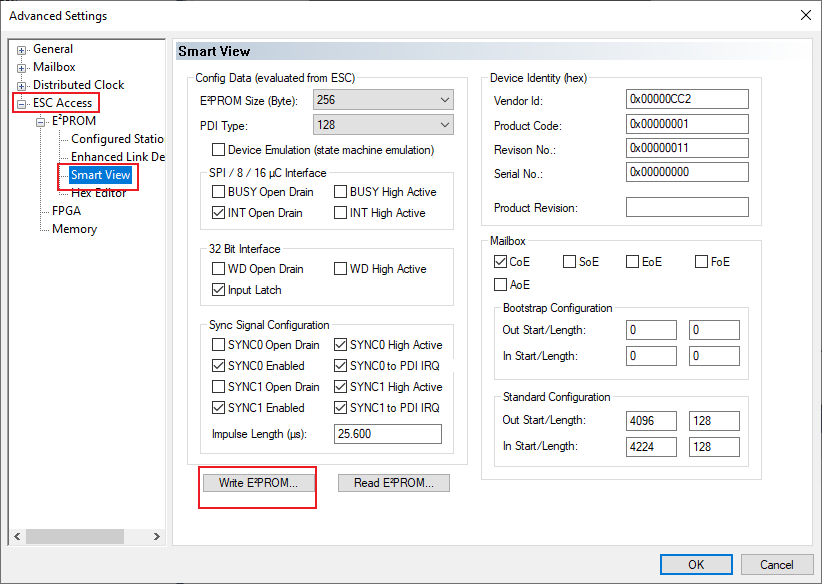Expand the General tree node
The image size is (822, 584).
(x=22, y=49)
